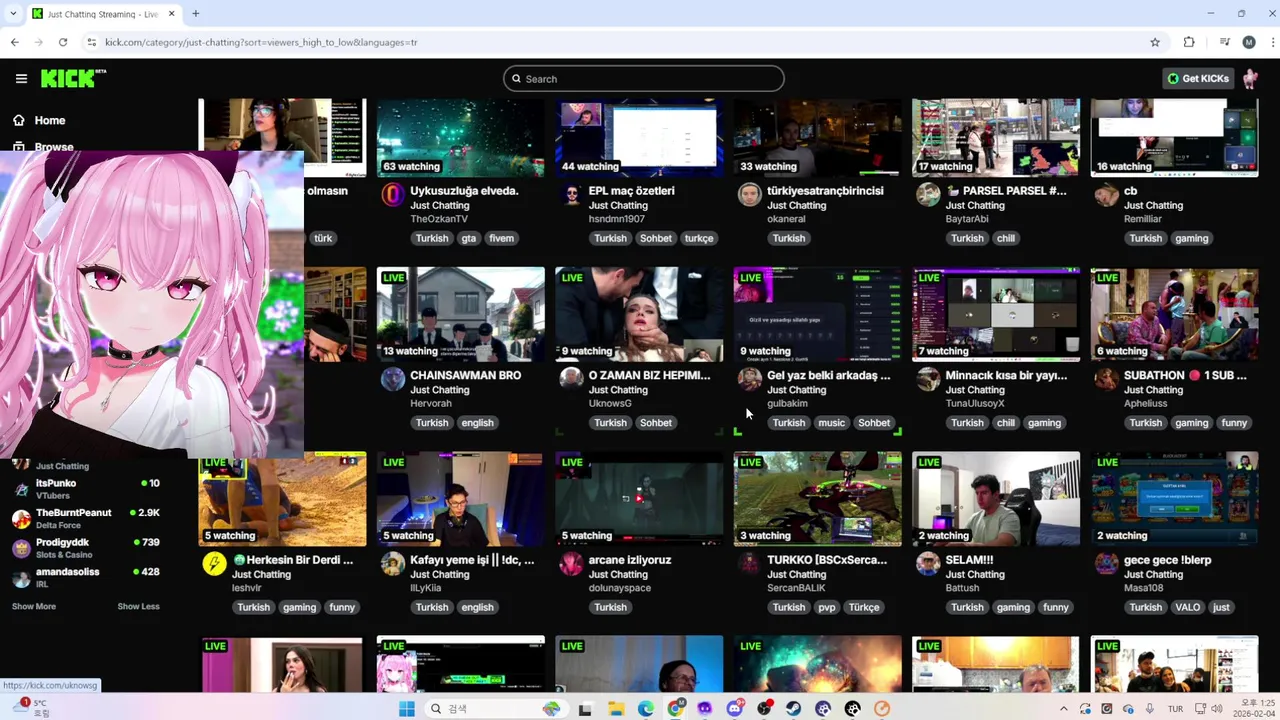Click BaytarAbi channel avatar

tap(928, 194)
